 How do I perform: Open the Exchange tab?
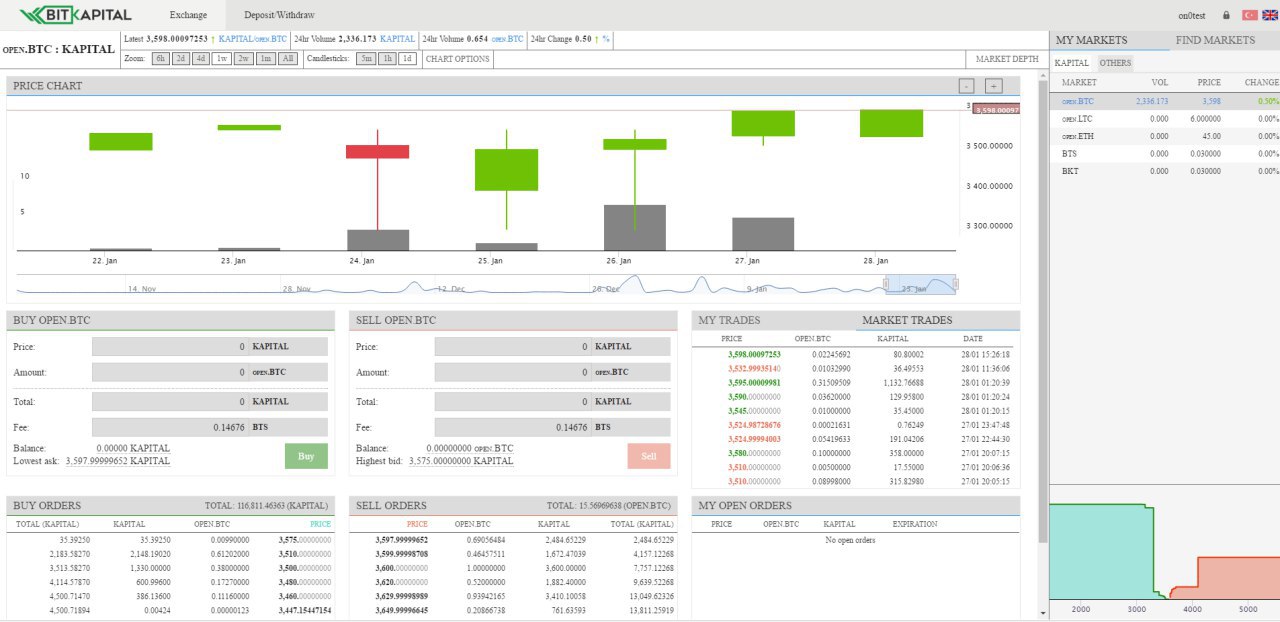[188, 15]
